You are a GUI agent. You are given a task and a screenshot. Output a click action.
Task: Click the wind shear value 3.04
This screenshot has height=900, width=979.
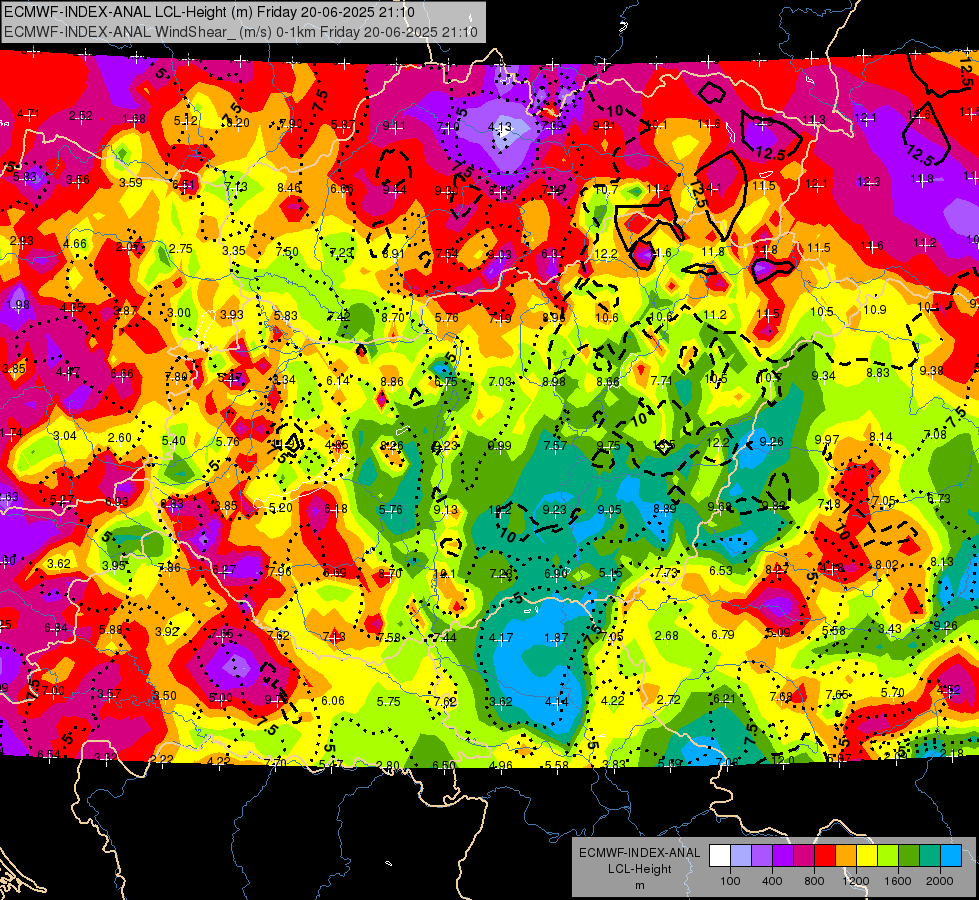click(65, 435)
